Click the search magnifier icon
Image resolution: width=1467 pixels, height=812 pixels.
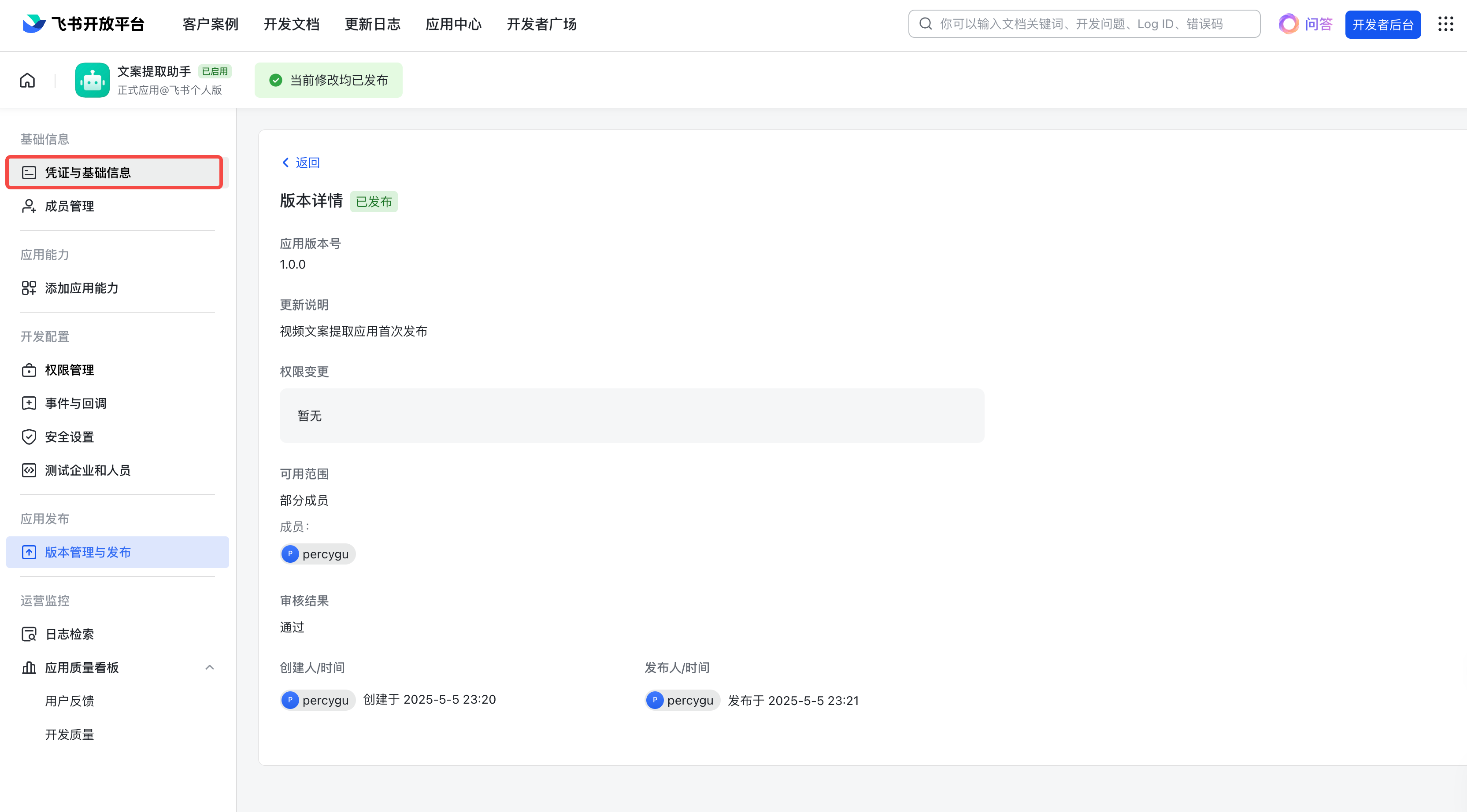[926, 24]
